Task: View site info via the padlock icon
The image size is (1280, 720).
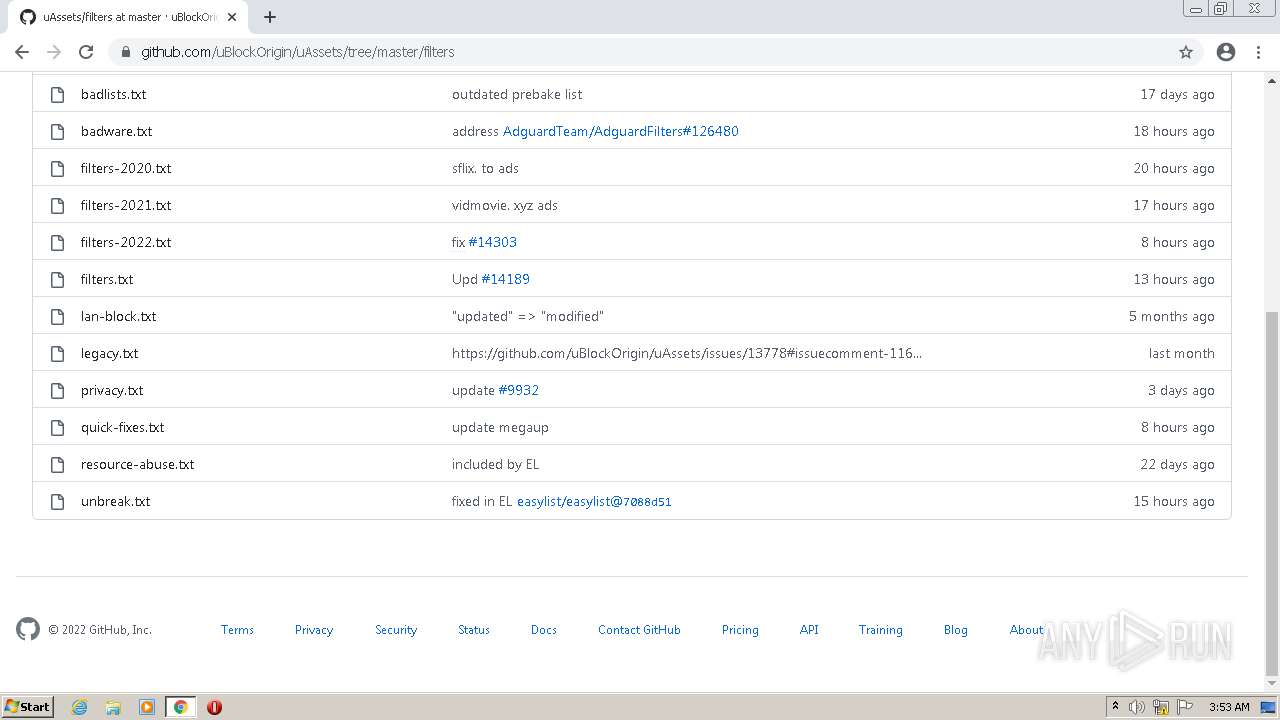Action: coord(125,52)
